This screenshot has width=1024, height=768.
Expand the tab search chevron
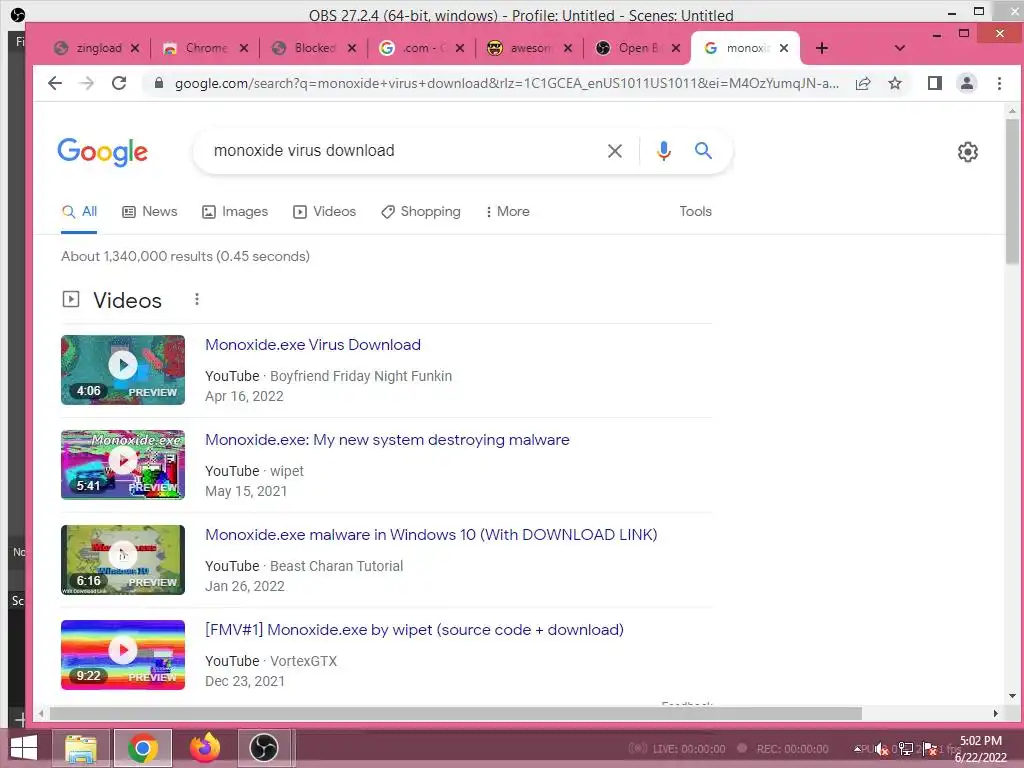click(899, 48)
